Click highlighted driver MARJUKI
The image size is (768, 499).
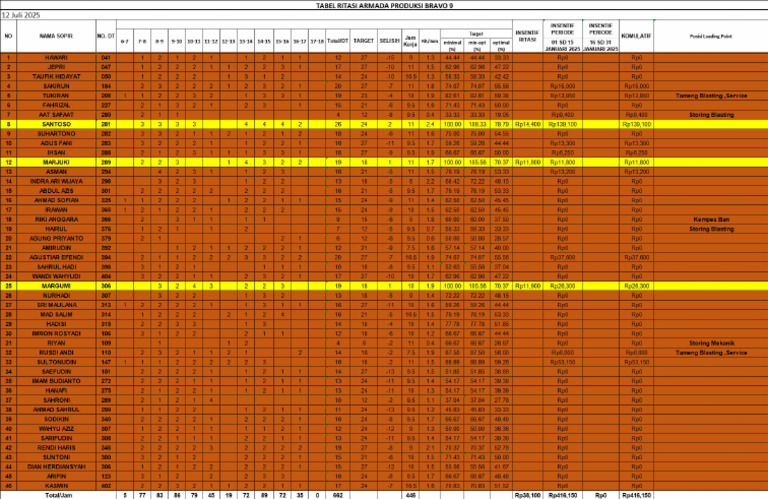coord(56,162)
